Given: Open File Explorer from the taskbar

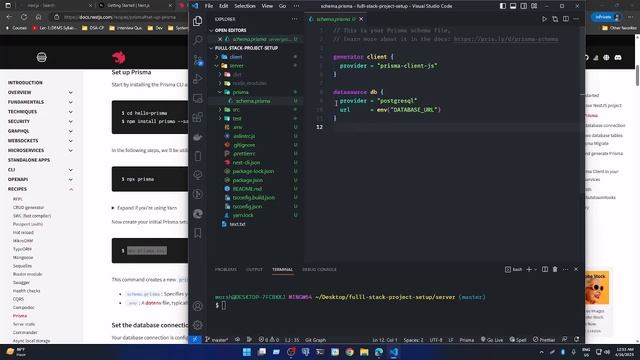Looking at the screenshot, I should pos(364,352).
